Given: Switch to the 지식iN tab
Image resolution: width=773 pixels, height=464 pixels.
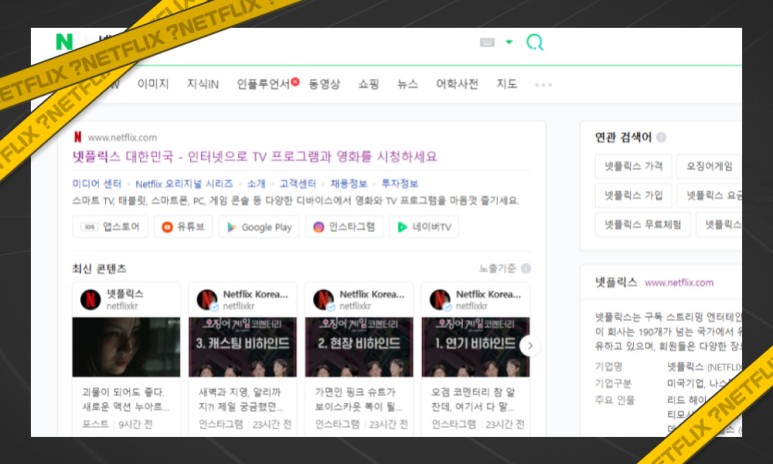Looking at the screenshot, I should pyautogui.click(x=203, y=84).
